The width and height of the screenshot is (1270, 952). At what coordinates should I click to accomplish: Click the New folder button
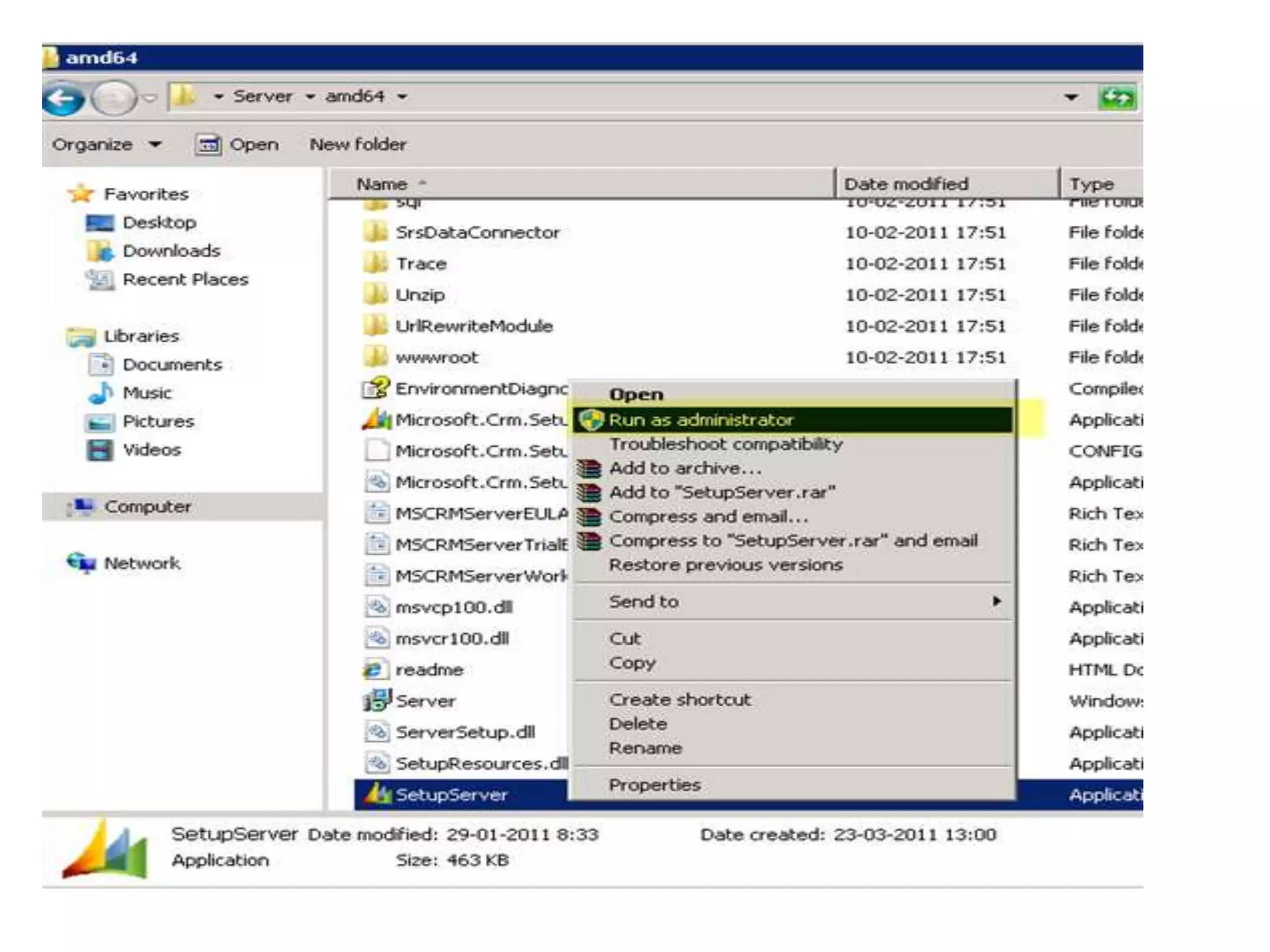[358, 144]
